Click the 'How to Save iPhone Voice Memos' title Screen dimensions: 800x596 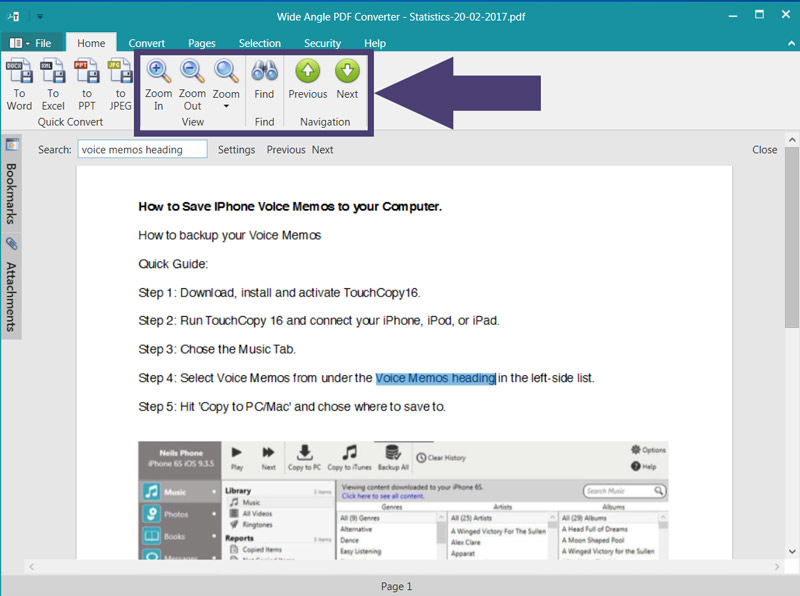(x=290, y=206)
